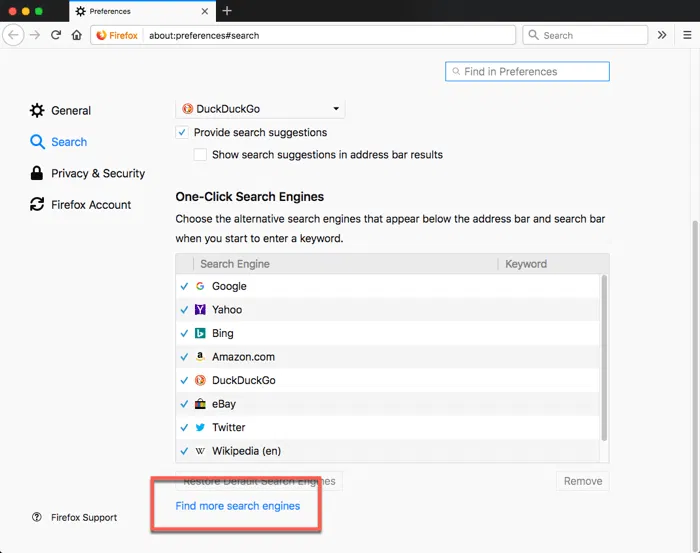Click the Amazon logo icon in list
This screenshot has height=553, width=700.
200,357
